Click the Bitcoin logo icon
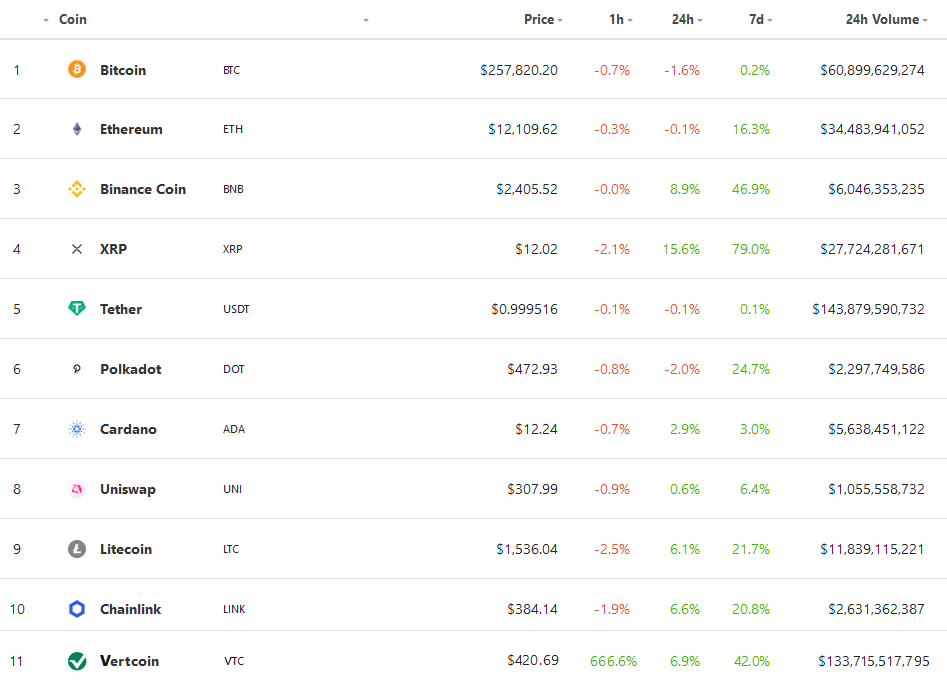Screen dimensions: 947x682 click(x=77, y=69)
